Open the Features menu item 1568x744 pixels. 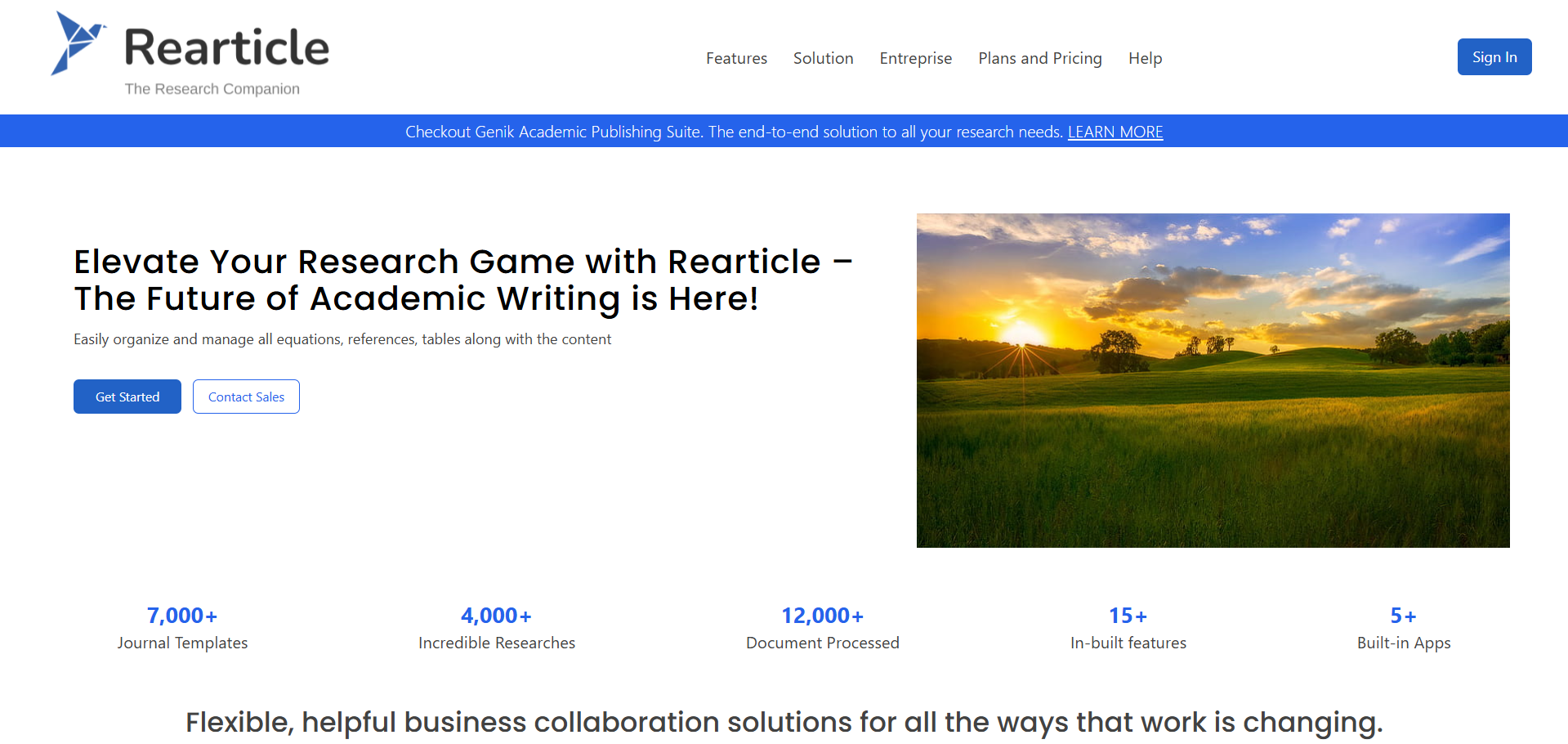pos(736,58)
